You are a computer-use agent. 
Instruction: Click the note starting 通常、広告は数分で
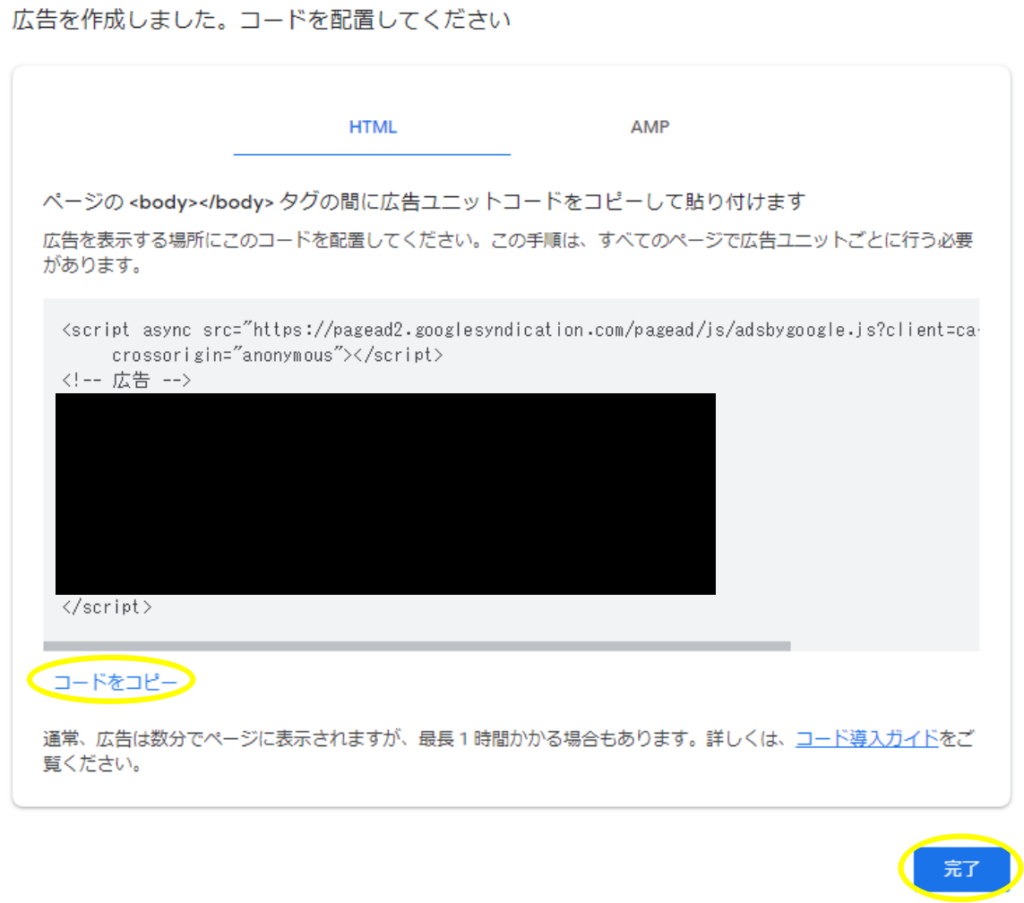click(508, 751)
